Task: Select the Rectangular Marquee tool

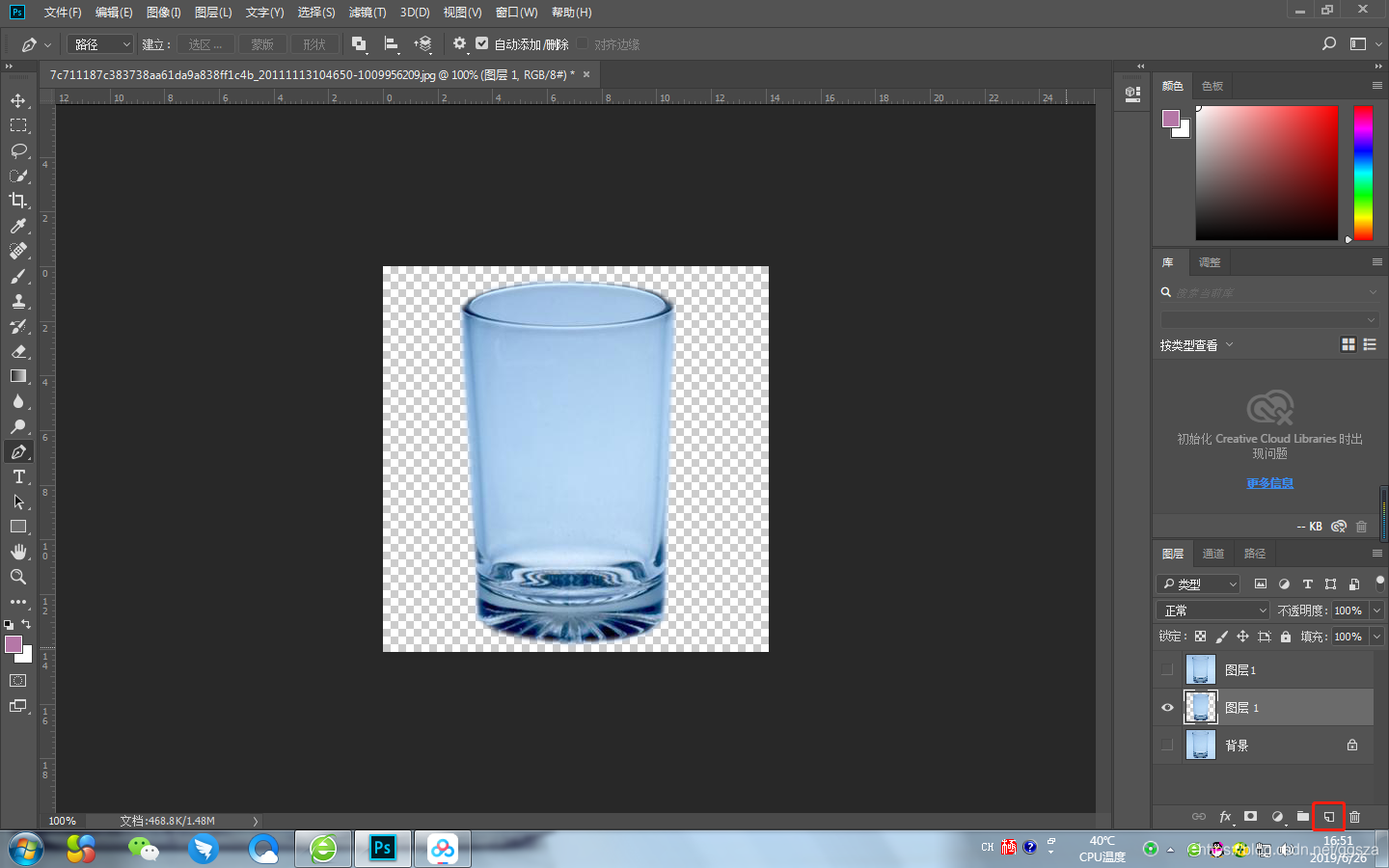Action: [18, 125]
